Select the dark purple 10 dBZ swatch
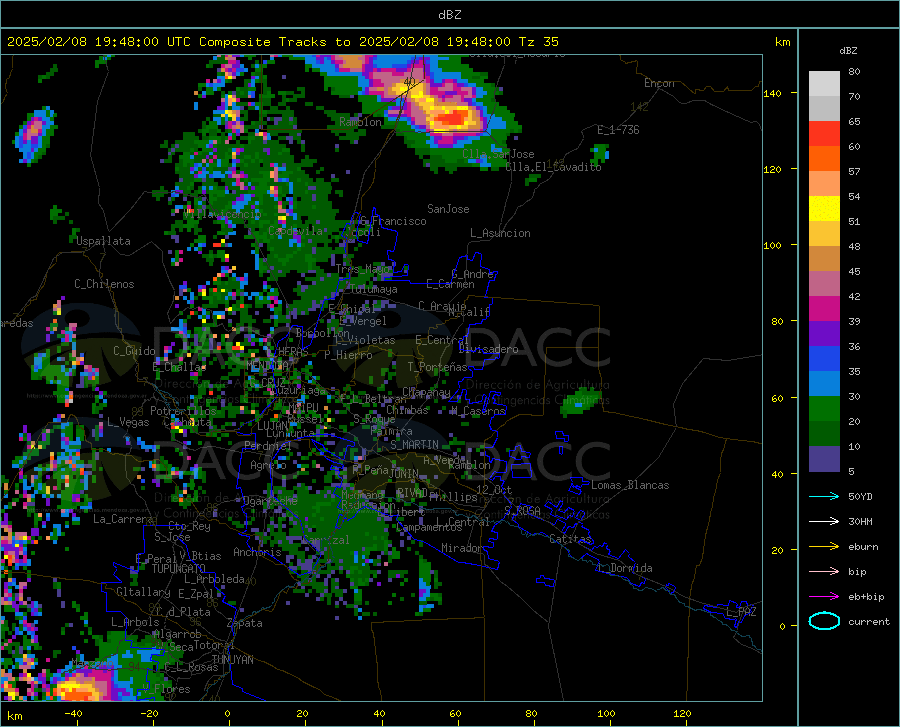Viewport: 900px width, 727px height. pos(824,458)
